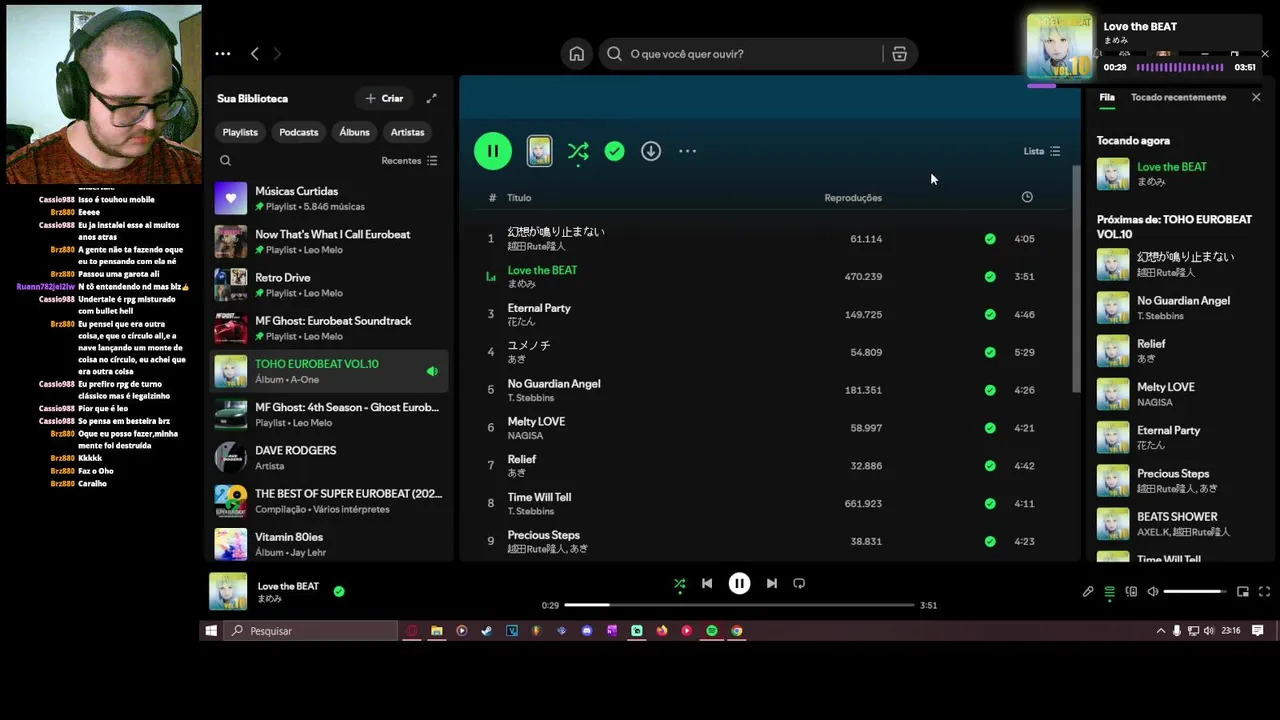Open the connect to device icon
Screen dimensions: 1280x720
point(1131,592)
